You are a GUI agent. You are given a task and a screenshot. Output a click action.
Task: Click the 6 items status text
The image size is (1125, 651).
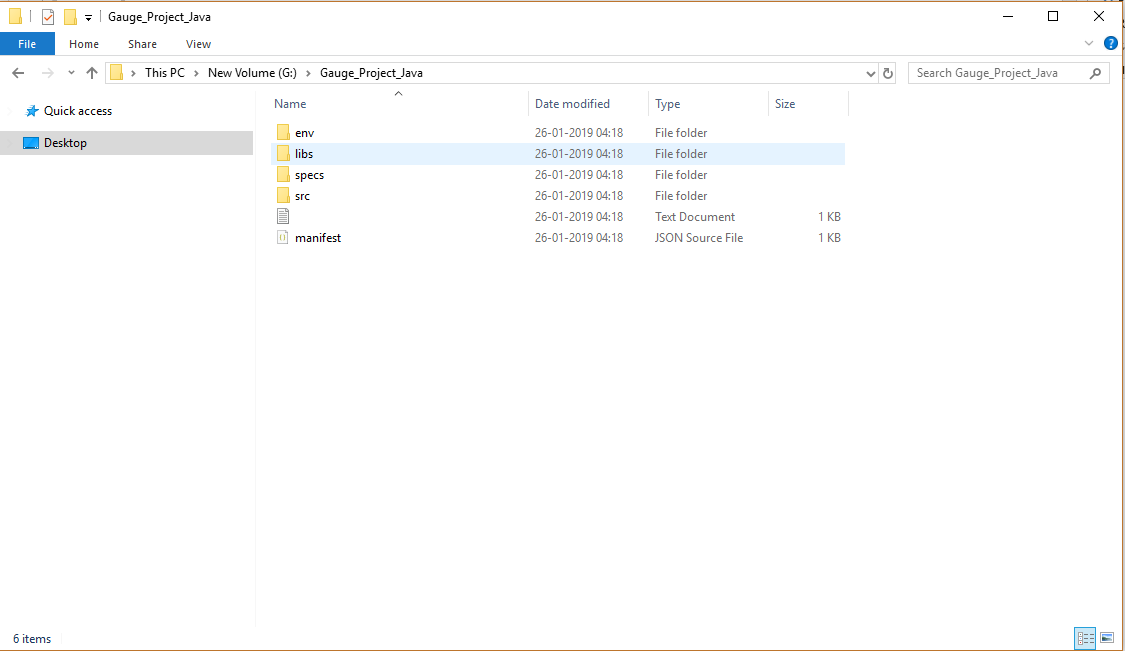click(x=32, y=639)
